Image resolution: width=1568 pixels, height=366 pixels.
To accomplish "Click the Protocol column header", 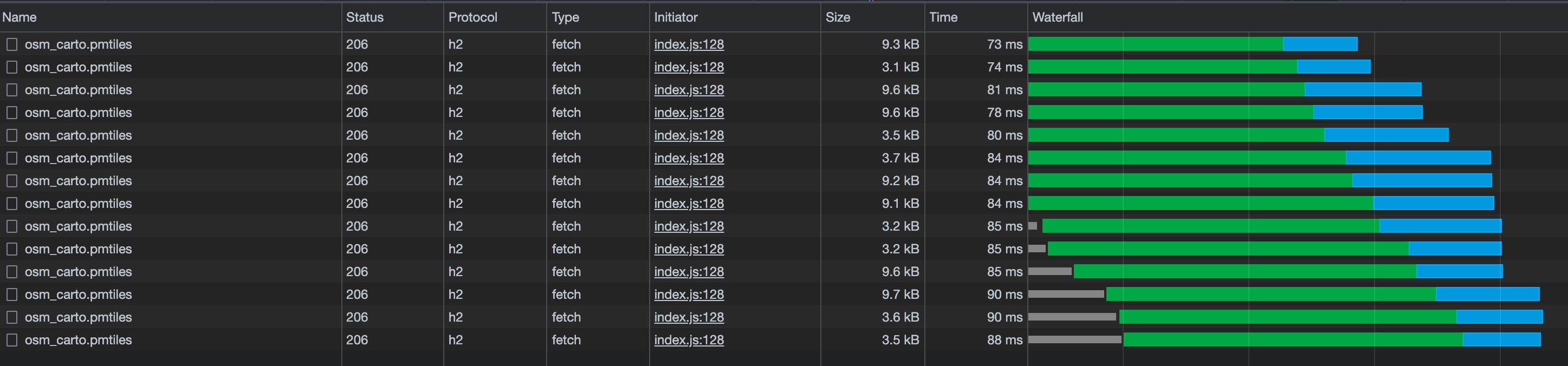I will (472, 17).
